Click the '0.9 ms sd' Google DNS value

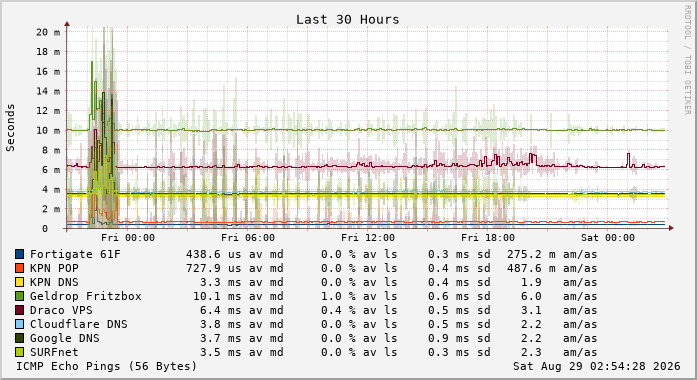[459, 338]
